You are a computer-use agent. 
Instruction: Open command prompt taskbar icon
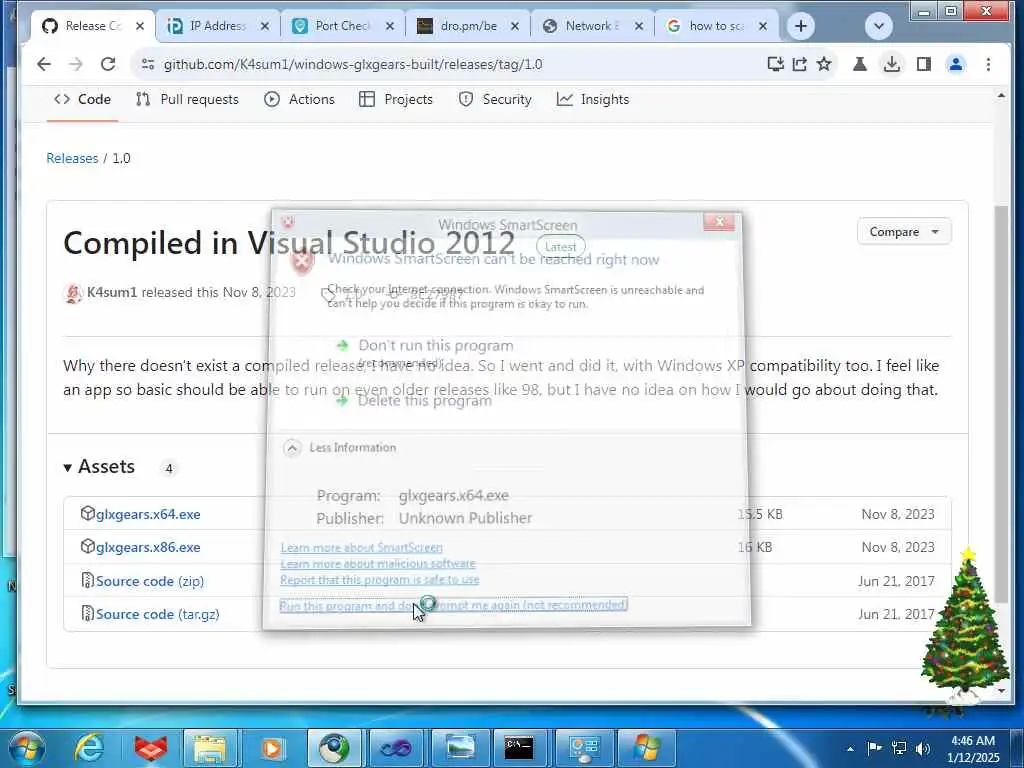pyautogui.click(x=519, y=748)
